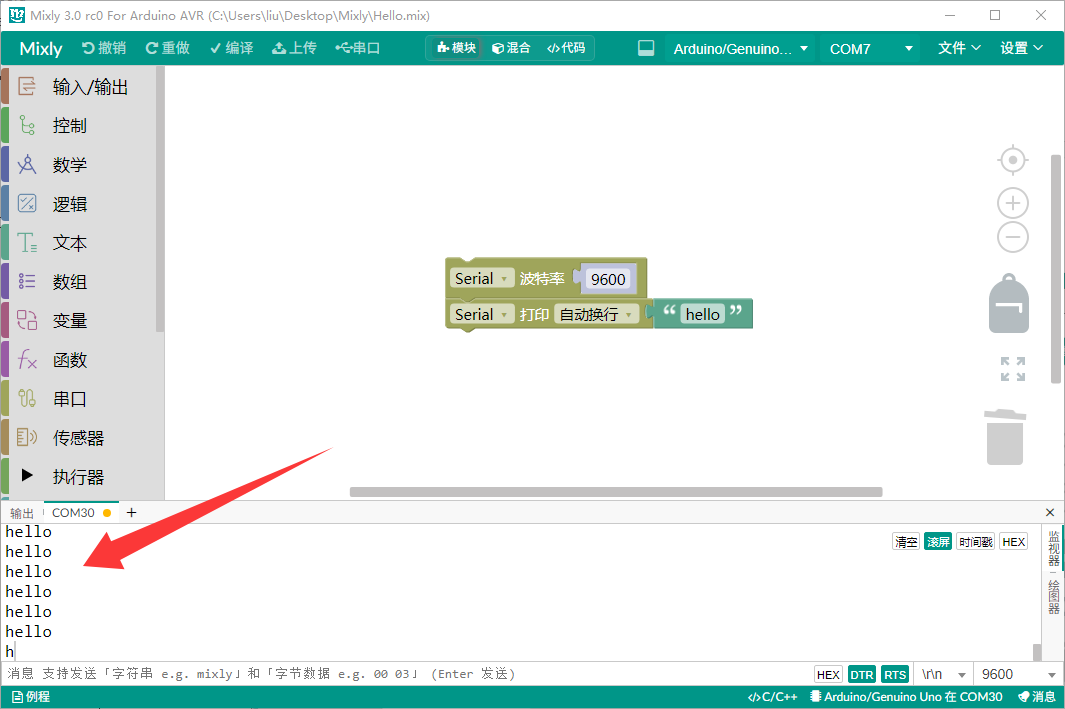The width and height of the screenshot is (1065, 709).
Task: Open the 自动换行 dropdown in print block
Action: pyautogui.click(x=596, y=314)
